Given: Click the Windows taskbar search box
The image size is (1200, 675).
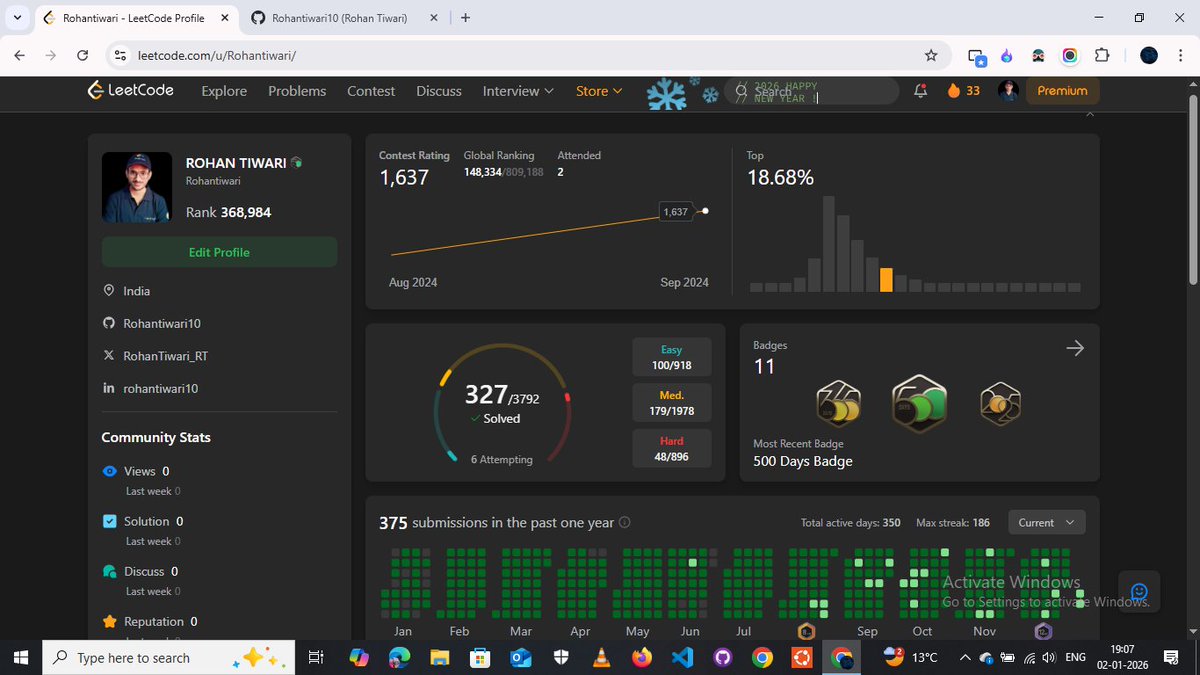Looking at the screenshot, I should (170, 657).
